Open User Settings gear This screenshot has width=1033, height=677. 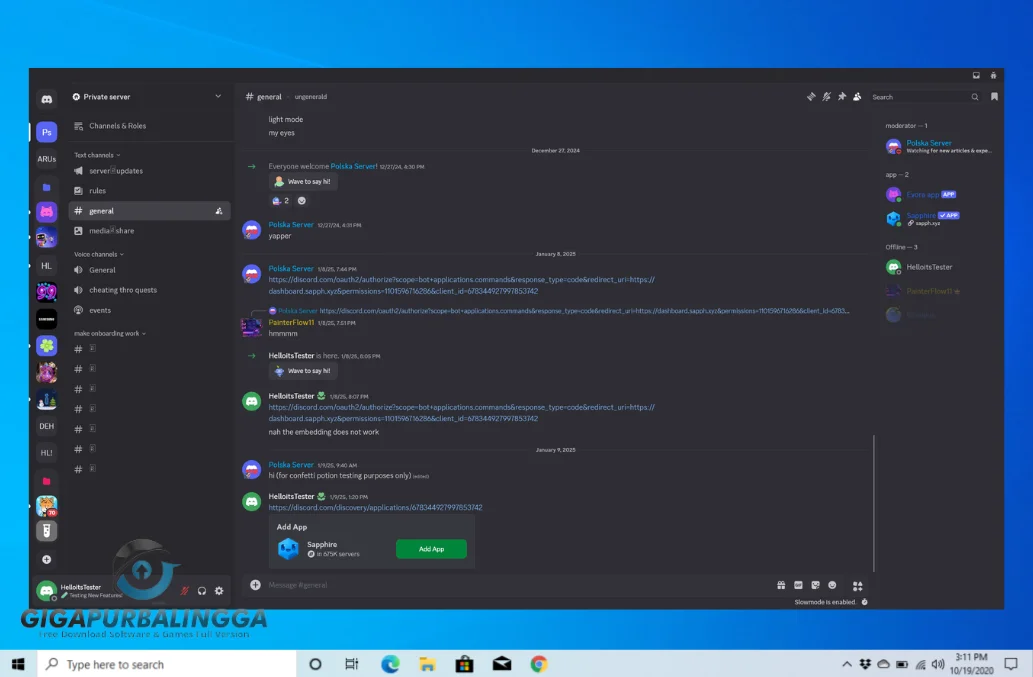pos(218,591)
